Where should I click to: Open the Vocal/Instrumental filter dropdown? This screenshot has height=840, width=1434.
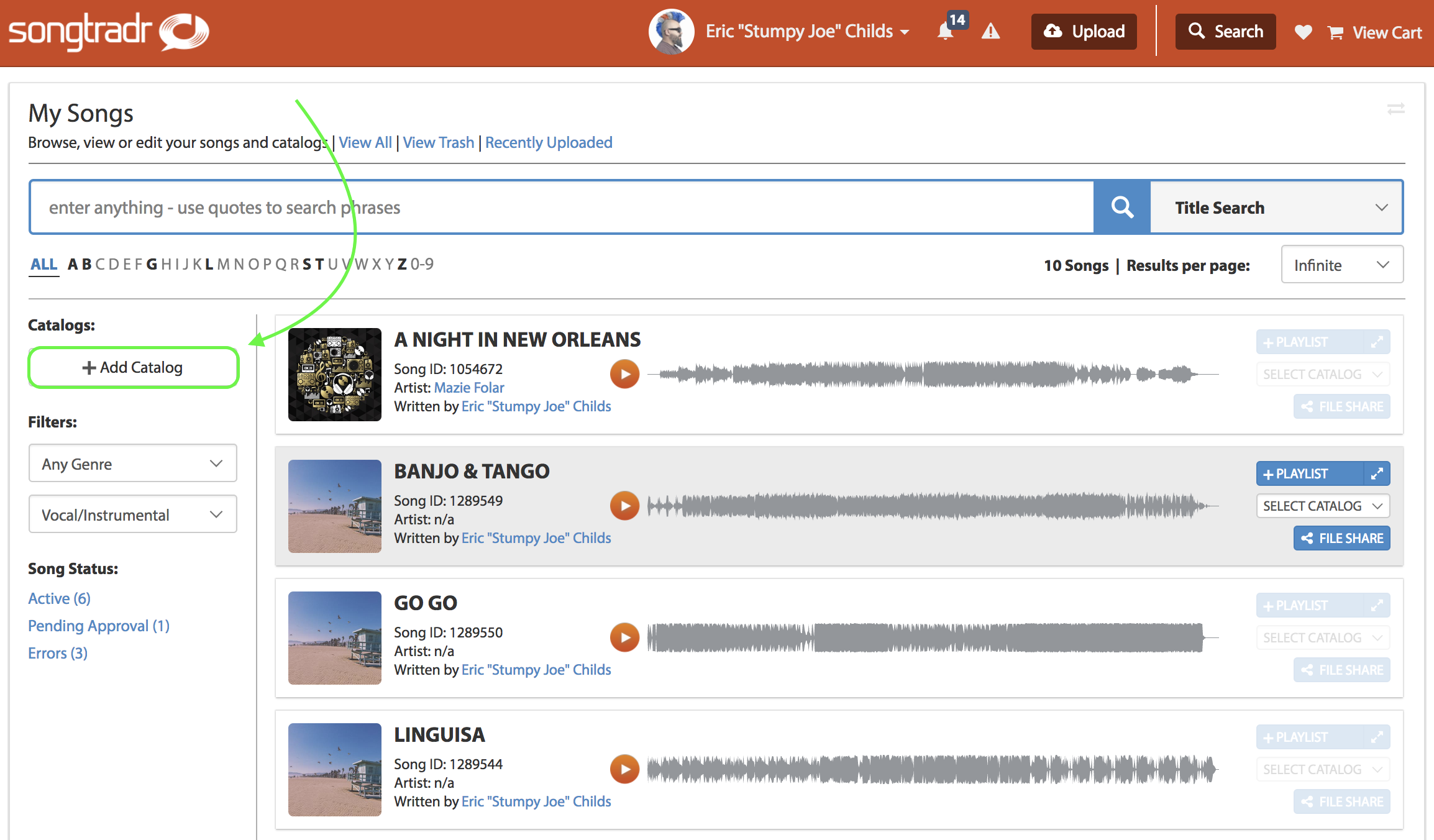point(132,514)
